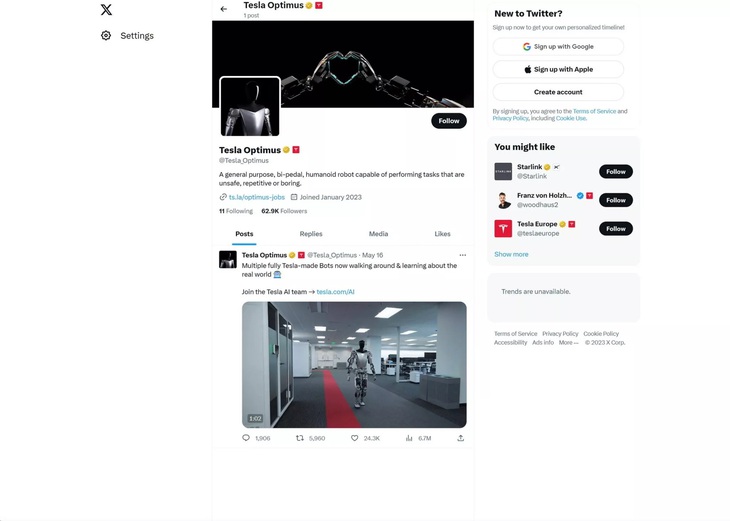Screen dimensions: 730x521
Task: Open the post's view analytics icon
Action: click(409, 438)
